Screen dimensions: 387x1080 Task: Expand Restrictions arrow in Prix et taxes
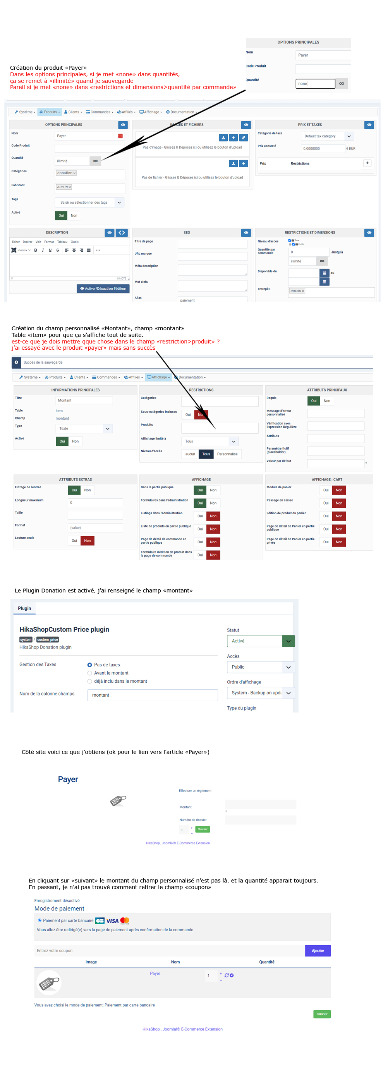(x=367, y=163)
